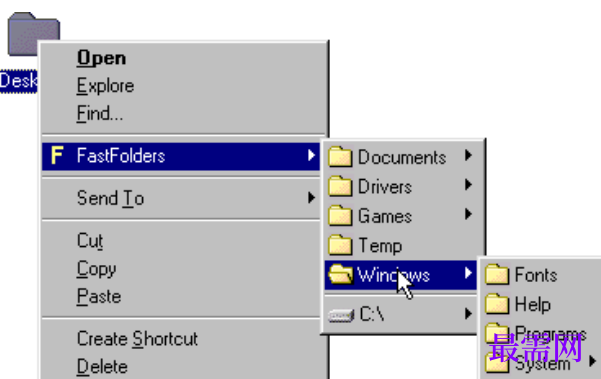Viewport: 601px width, 379px height.
Task: Choose Open from the context menu
Action: coord(101,58)
